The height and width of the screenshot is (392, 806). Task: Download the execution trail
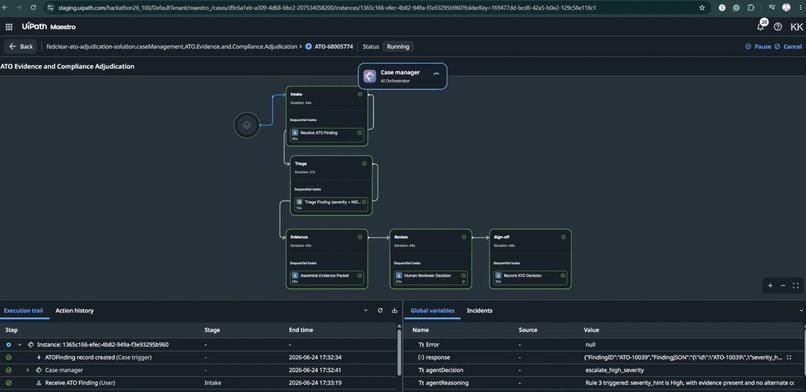pos(395,310)
